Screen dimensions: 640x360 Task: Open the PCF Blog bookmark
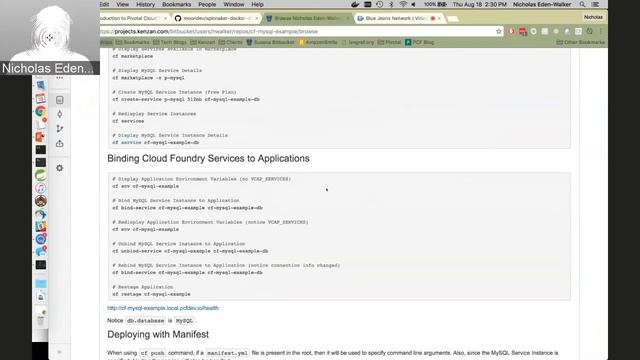point(420,42)
